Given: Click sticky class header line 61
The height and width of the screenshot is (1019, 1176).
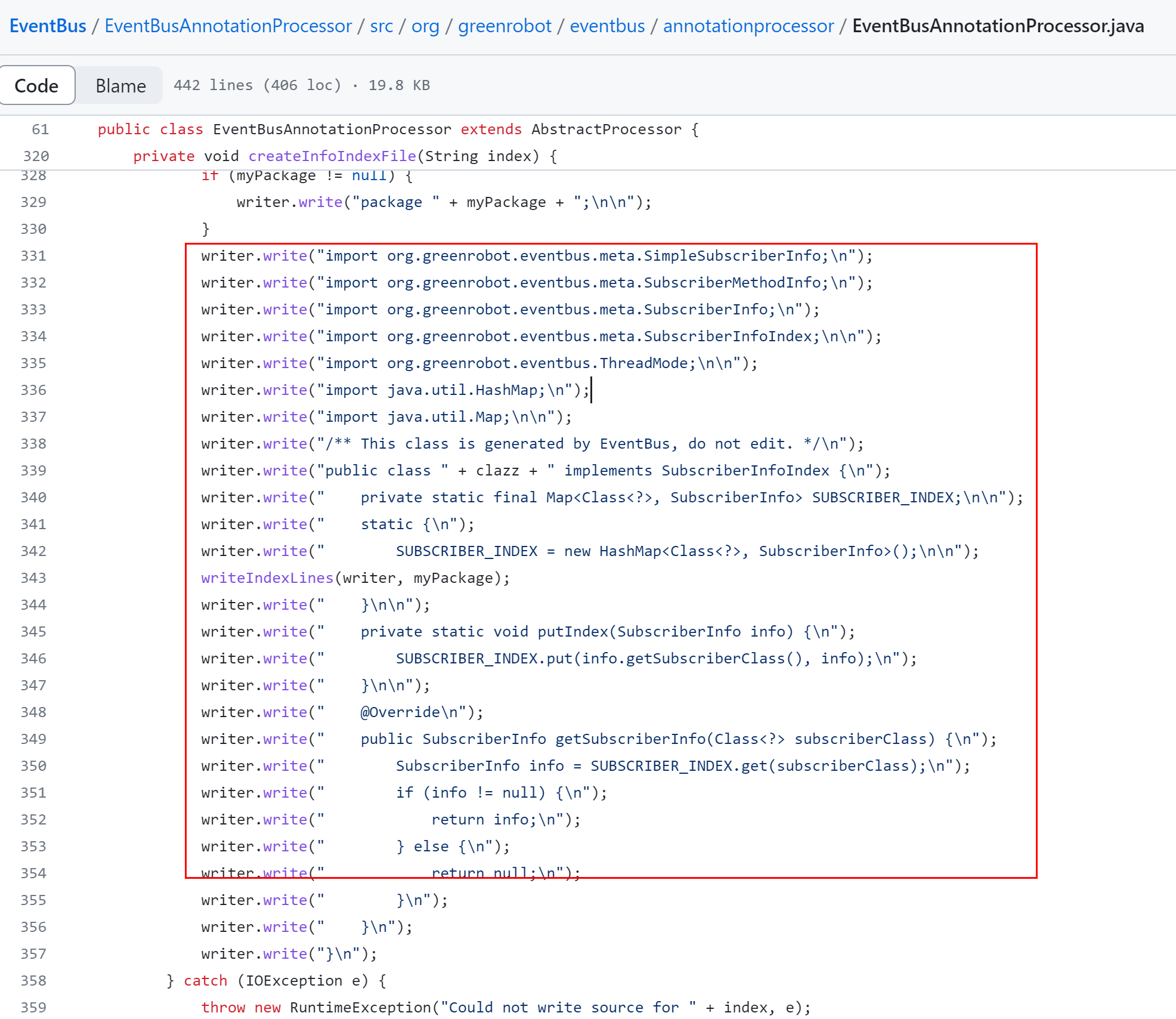Looking at the screenshot, I should (x=398, y=129).
